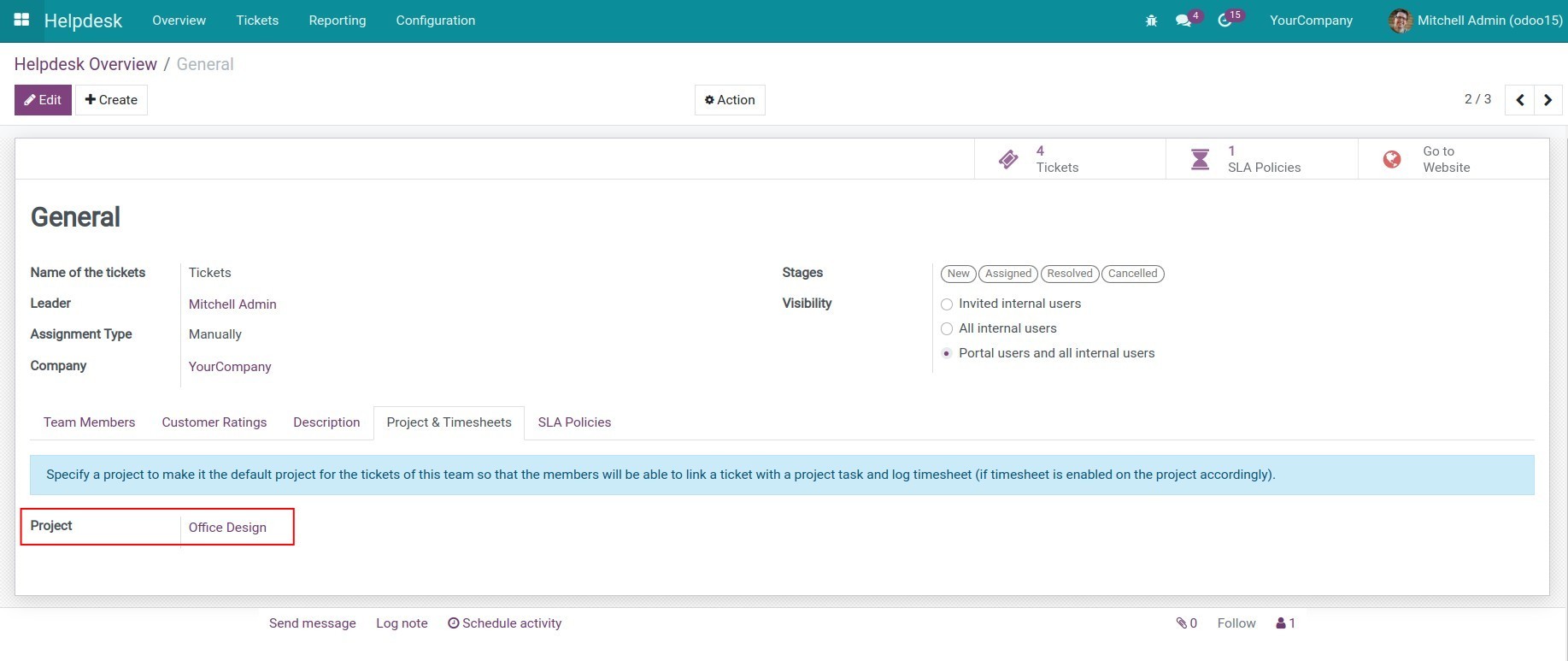1568x661 pixels.
Task: Open the Action dropdown
Action: pyautogui.click(x=730, y=100)
